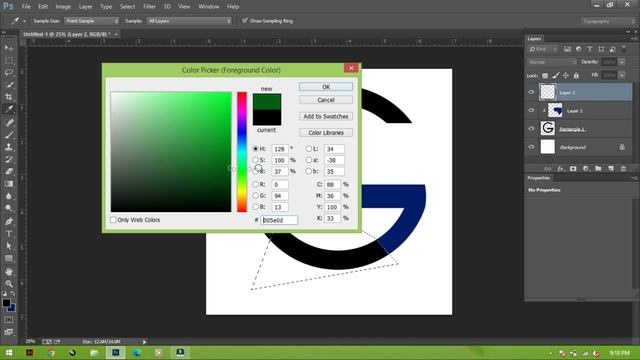This screenshot has height=360, width=640.
Task: Open the Normal blend mode dropdown
Action: point(551,62)
